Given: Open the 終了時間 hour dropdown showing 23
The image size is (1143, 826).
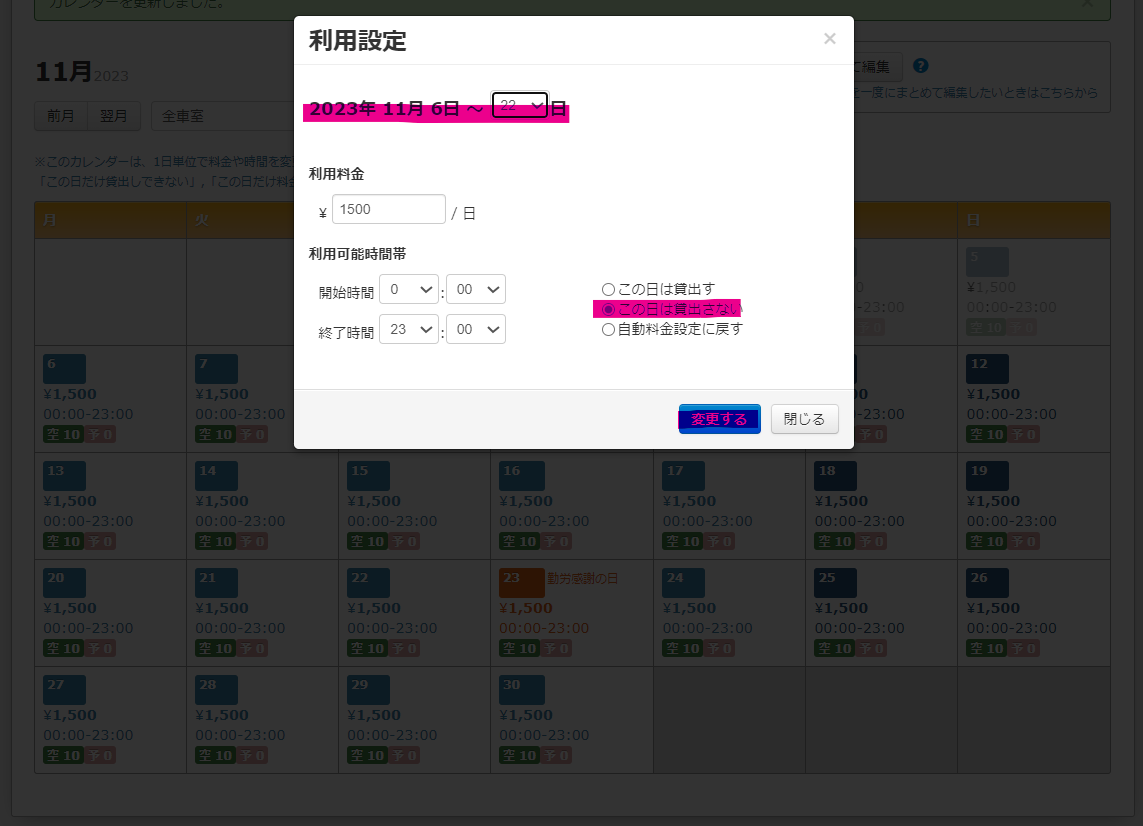Looking at the screenshot, I should click(x=409, y=330).
